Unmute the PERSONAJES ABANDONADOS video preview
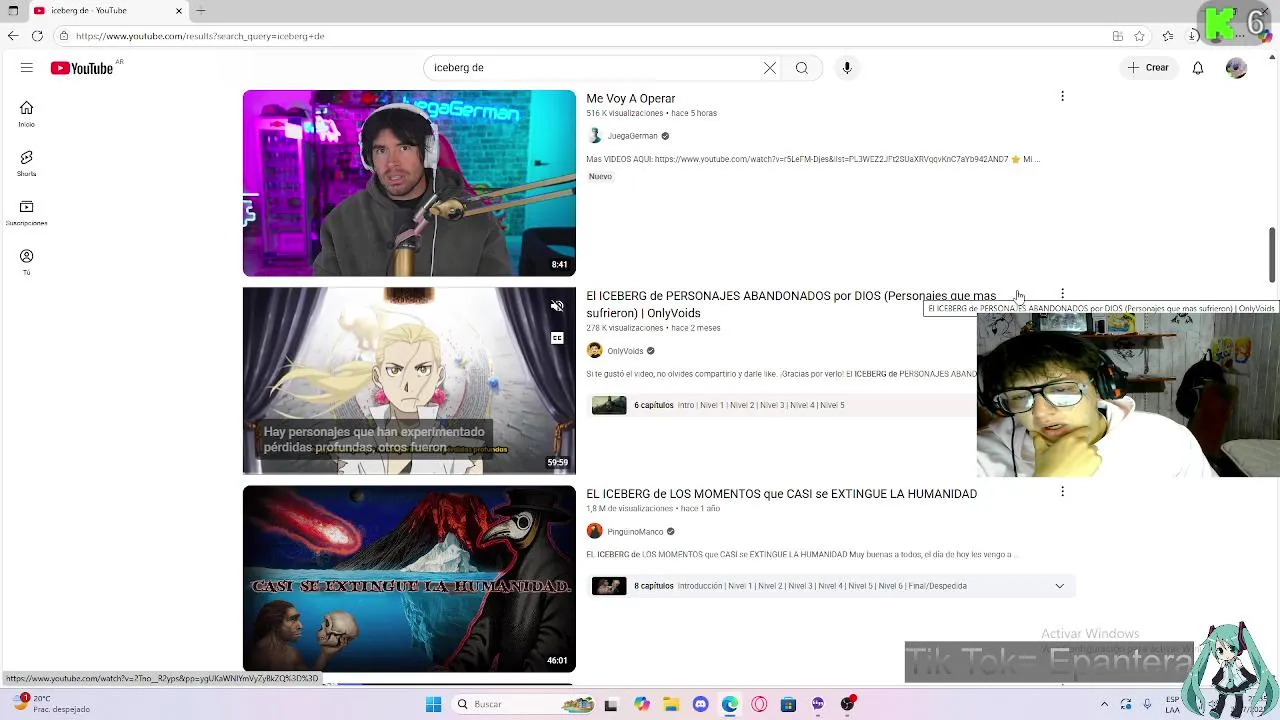This screenshot has width=1280, height=720. [557, 307]
